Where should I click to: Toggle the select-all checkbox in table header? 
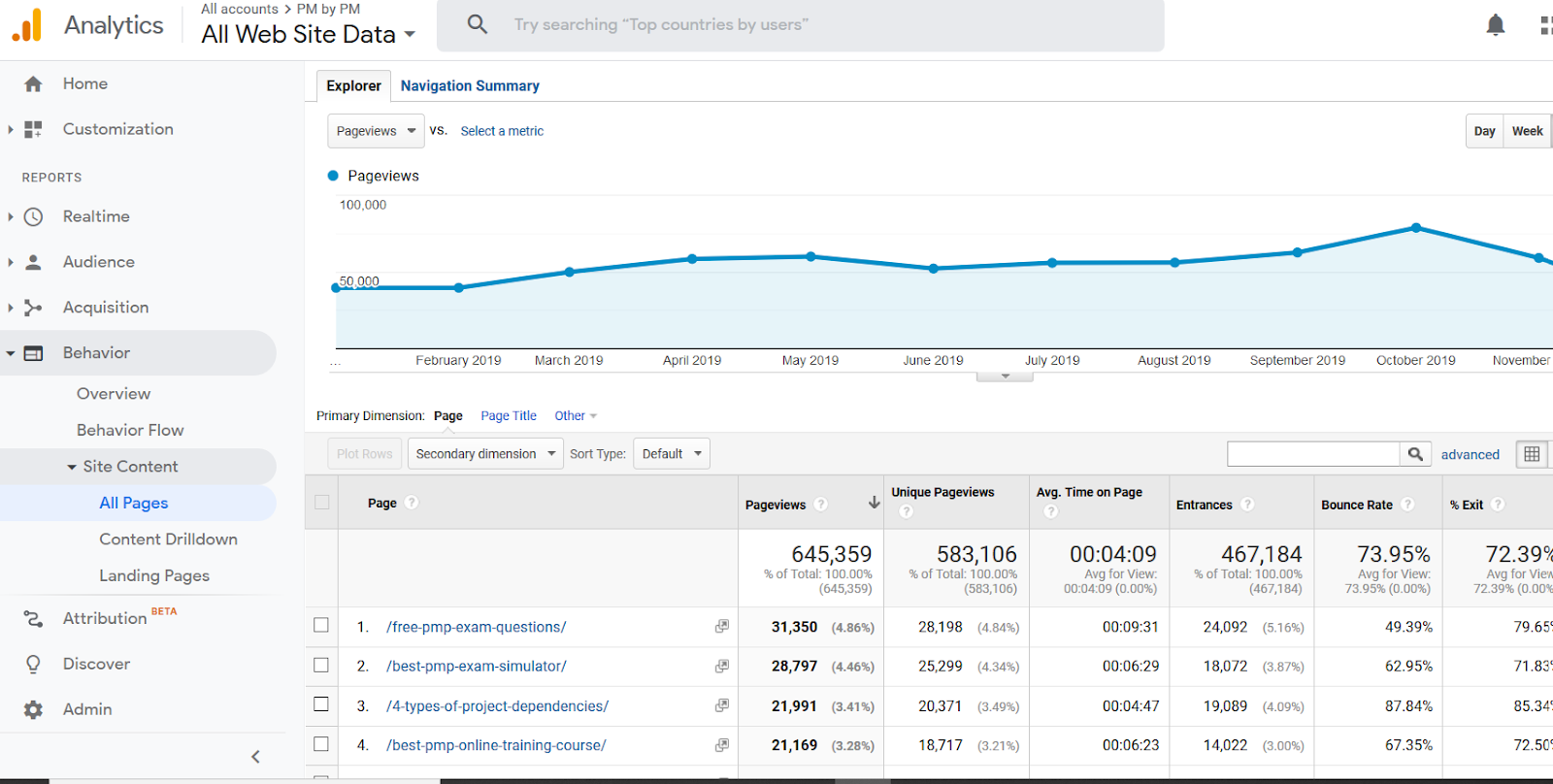point(322,503)
